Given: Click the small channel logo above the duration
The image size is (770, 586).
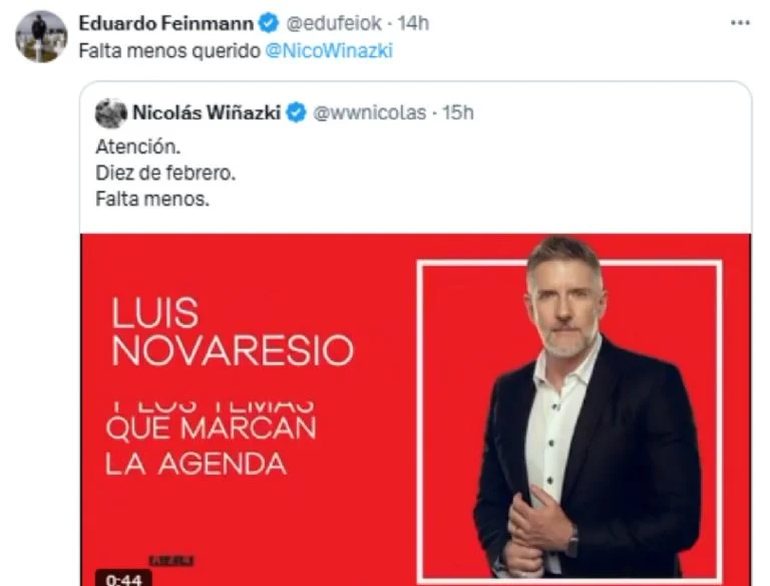Looking at the screenshot, I should click(x=172, y=560).
